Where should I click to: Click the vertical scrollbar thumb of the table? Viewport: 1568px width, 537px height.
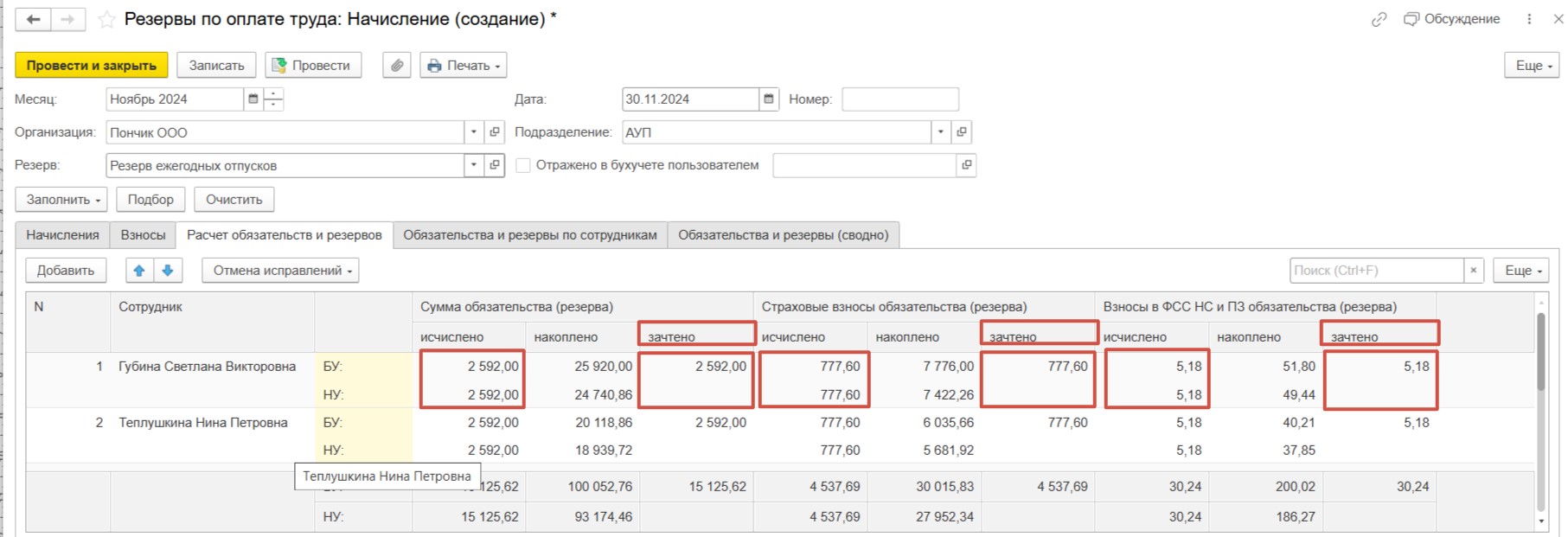[x=1540, y=350]
